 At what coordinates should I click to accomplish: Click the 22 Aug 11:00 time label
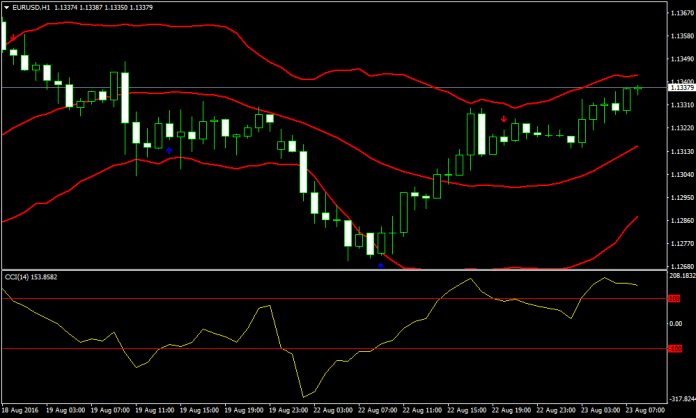(422, 410)
